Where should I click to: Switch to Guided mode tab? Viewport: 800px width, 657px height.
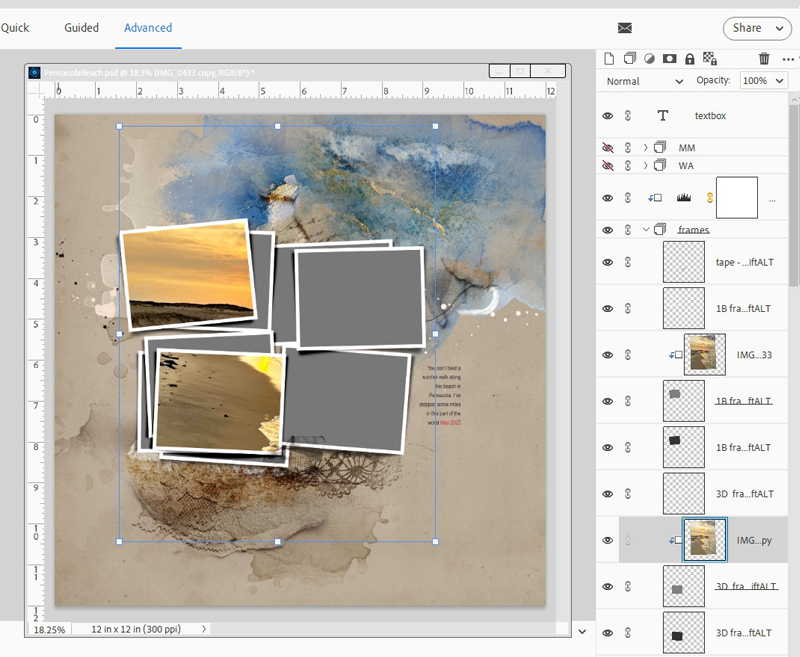click(x=82, y=28)
